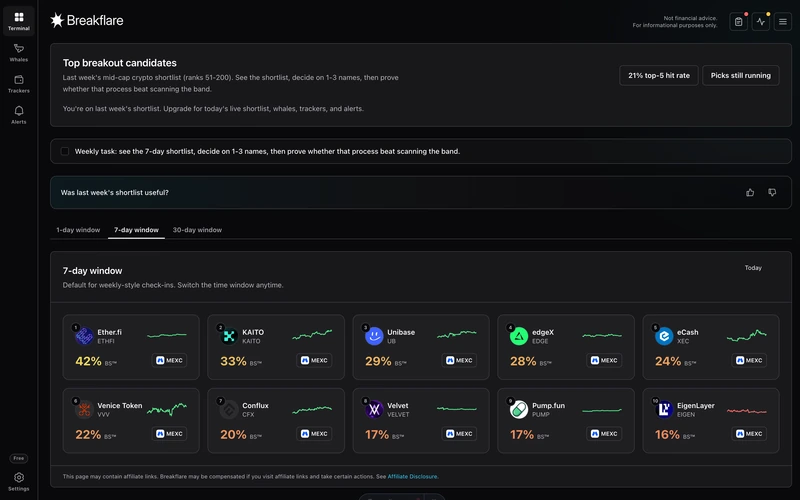Open MEXC button on Ether.fi card
This screenshot has height=500, width=800.
coord(169,360)
